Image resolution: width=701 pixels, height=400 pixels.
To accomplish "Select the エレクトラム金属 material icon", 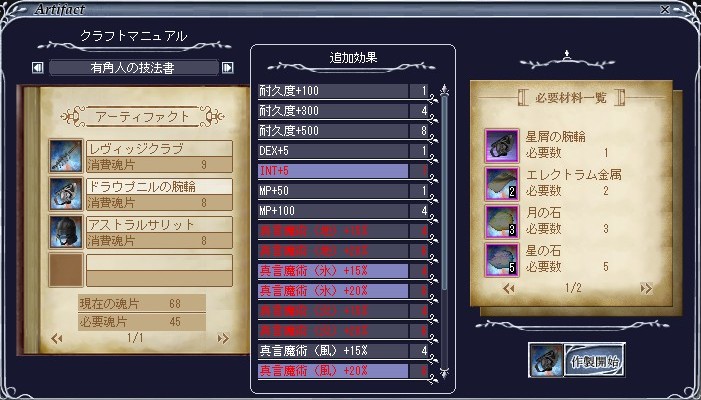I will tap(502, 184).
